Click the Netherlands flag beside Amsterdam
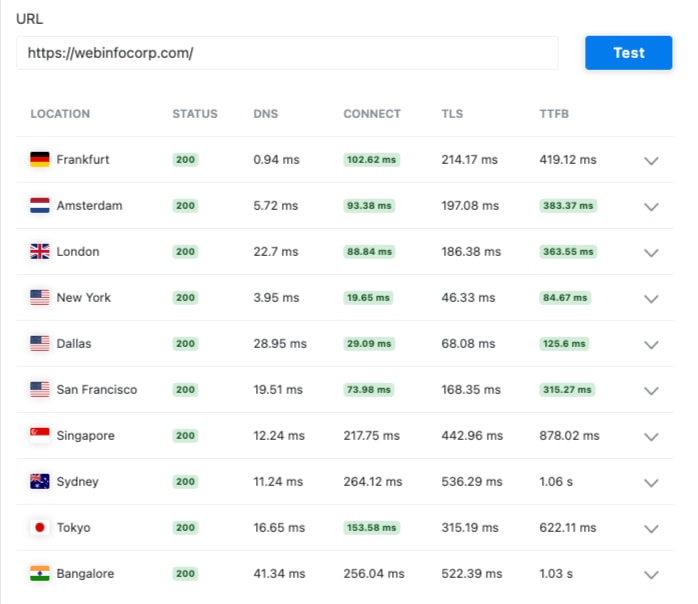 pos(40,205)
